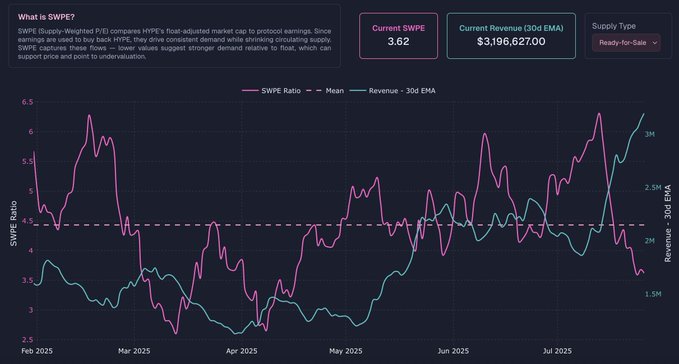Click the dashed Mean legend line icon
Screen dimensions: 679x364
(314, 91)
